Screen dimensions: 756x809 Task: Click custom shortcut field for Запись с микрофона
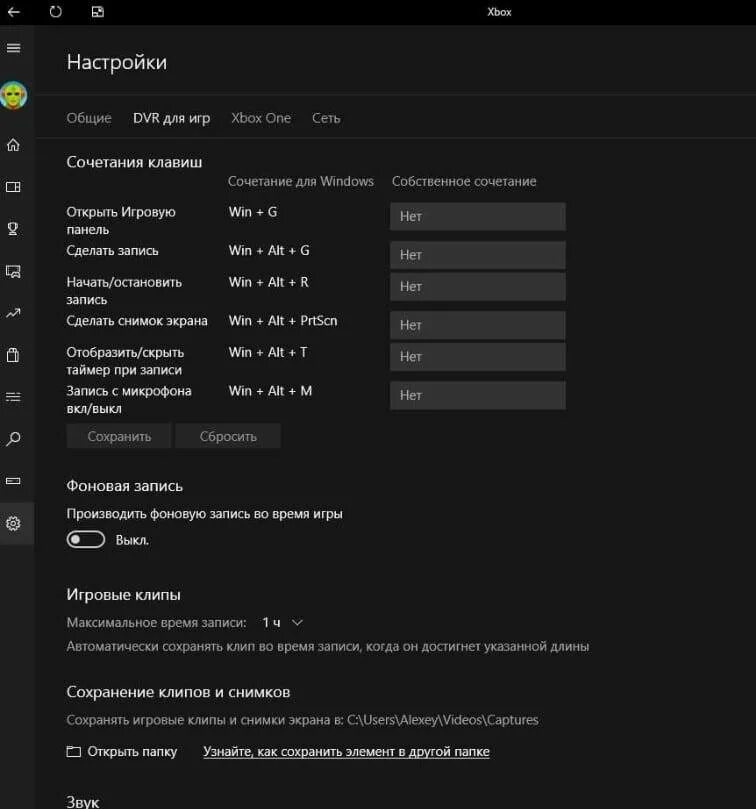pos(478,395)
